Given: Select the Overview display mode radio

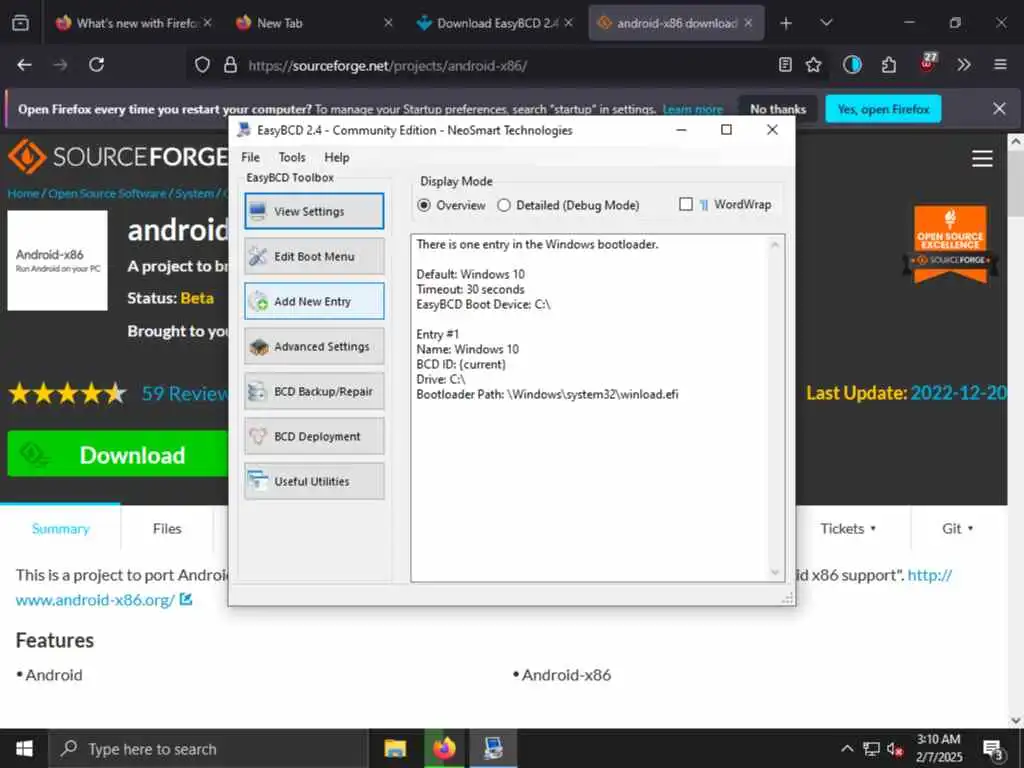Looking at the screenshot, I should 424,205.
